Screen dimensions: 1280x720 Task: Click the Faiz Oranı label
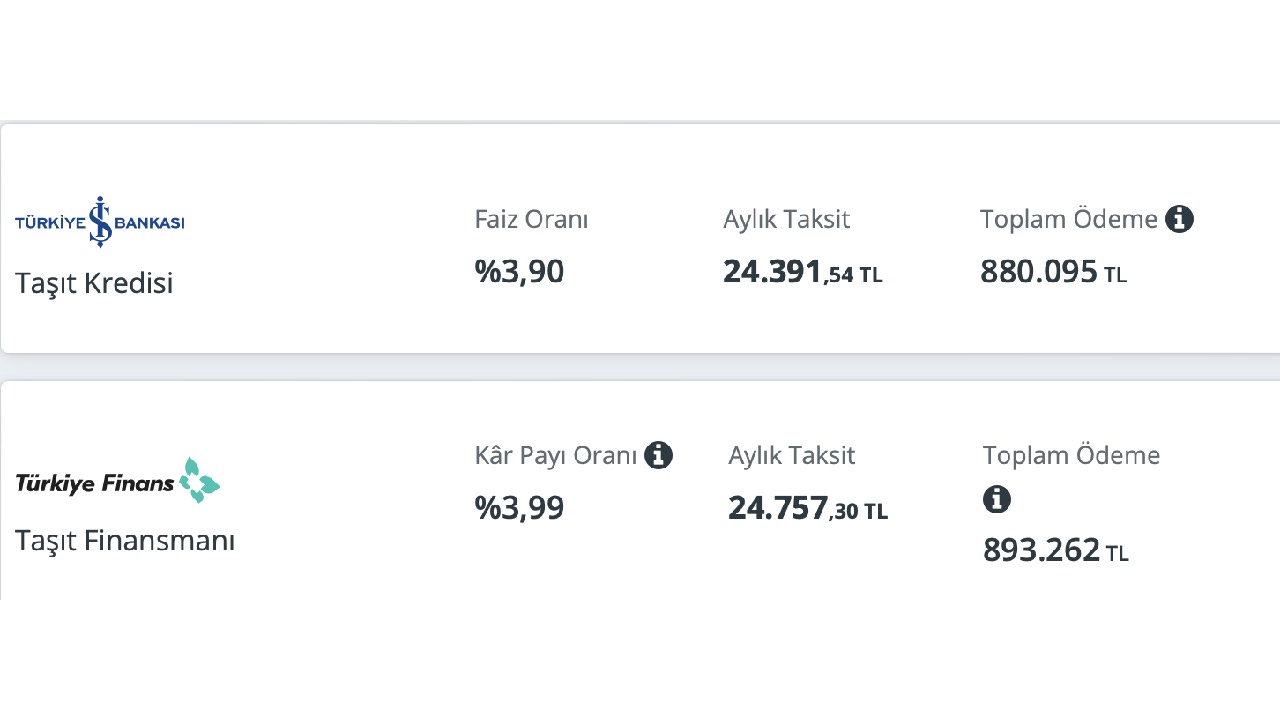tap(531, 219)
